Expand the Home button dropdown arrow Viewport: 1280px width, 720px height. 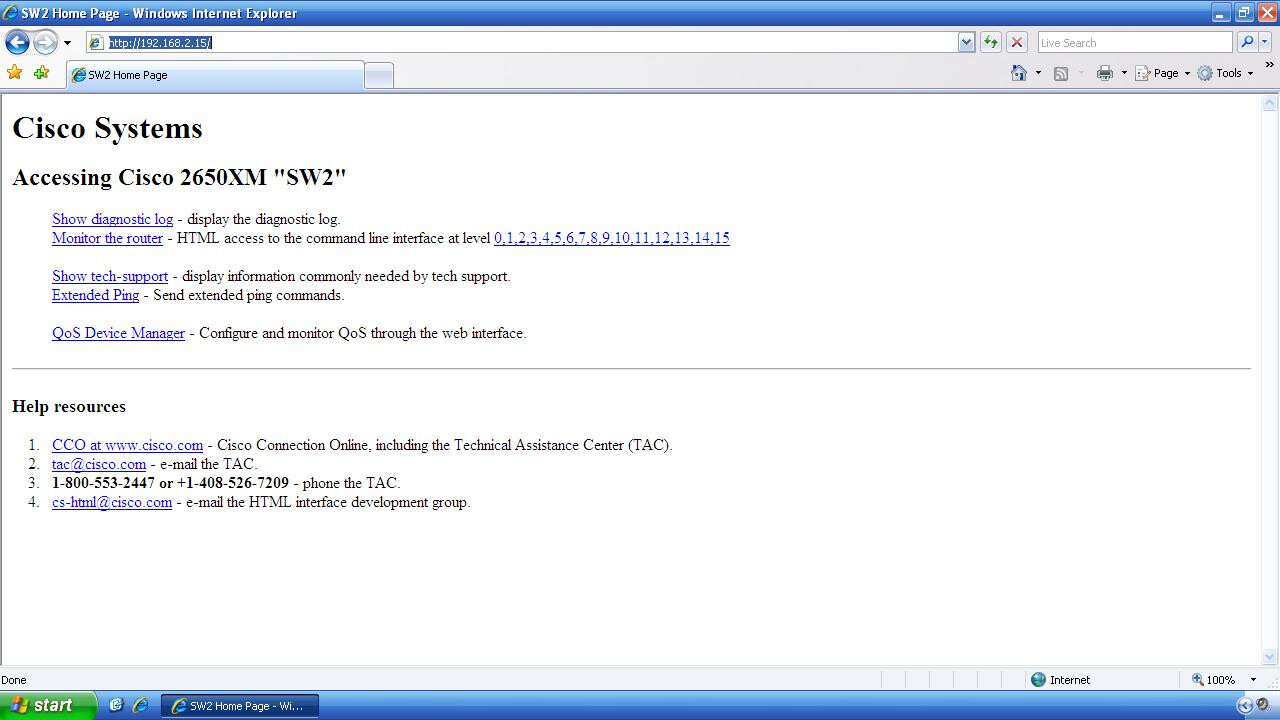click(x=1038, y=73)
